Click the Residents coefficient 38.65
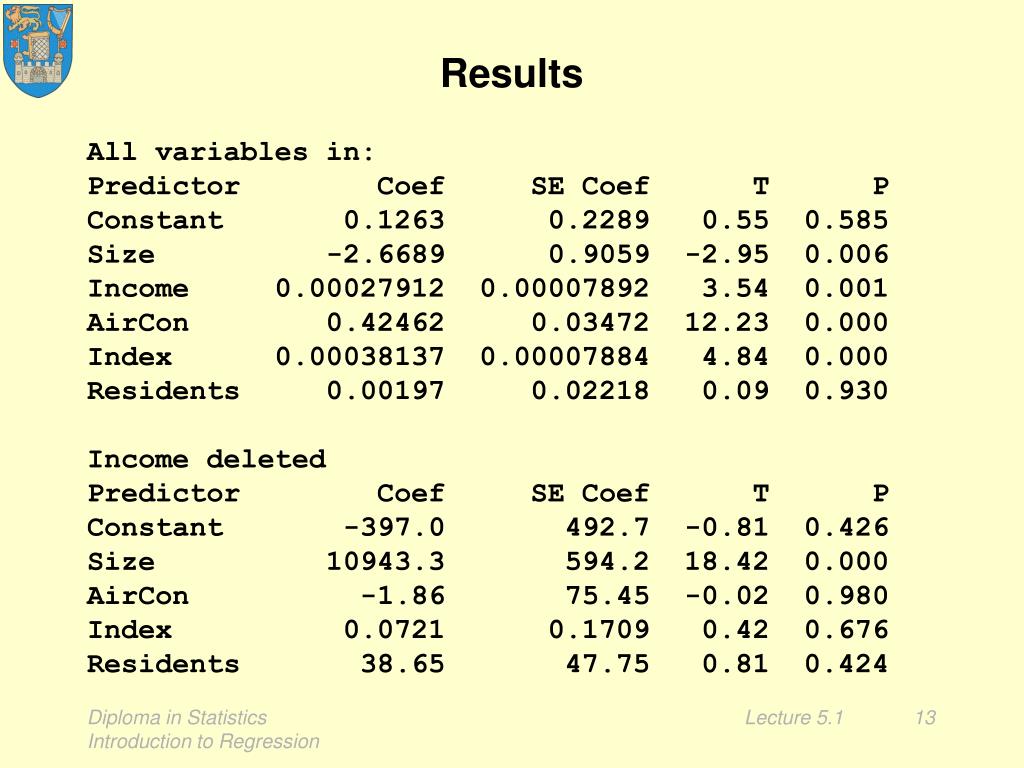 402,664
